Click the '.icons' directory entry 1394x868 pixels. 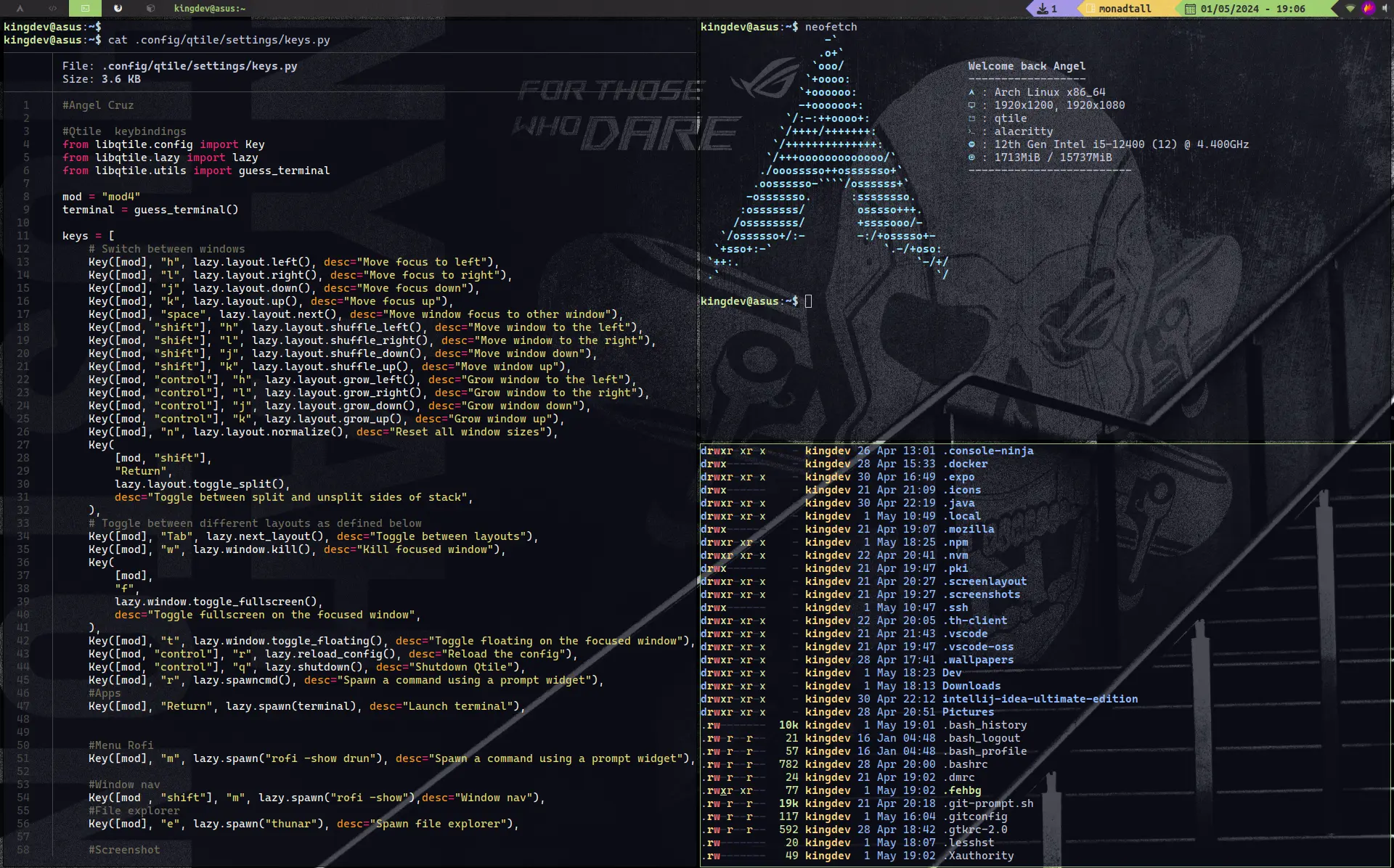(x=961, y=490)
